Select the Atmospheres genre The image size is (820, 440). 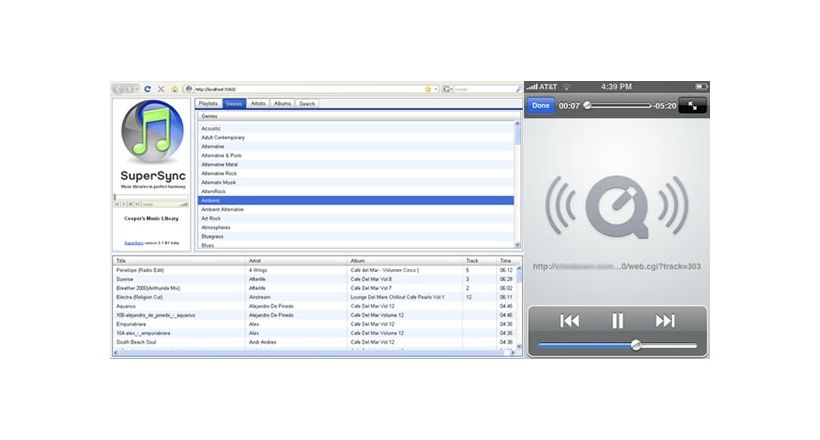pyautogui.click(x=356, y=228)
